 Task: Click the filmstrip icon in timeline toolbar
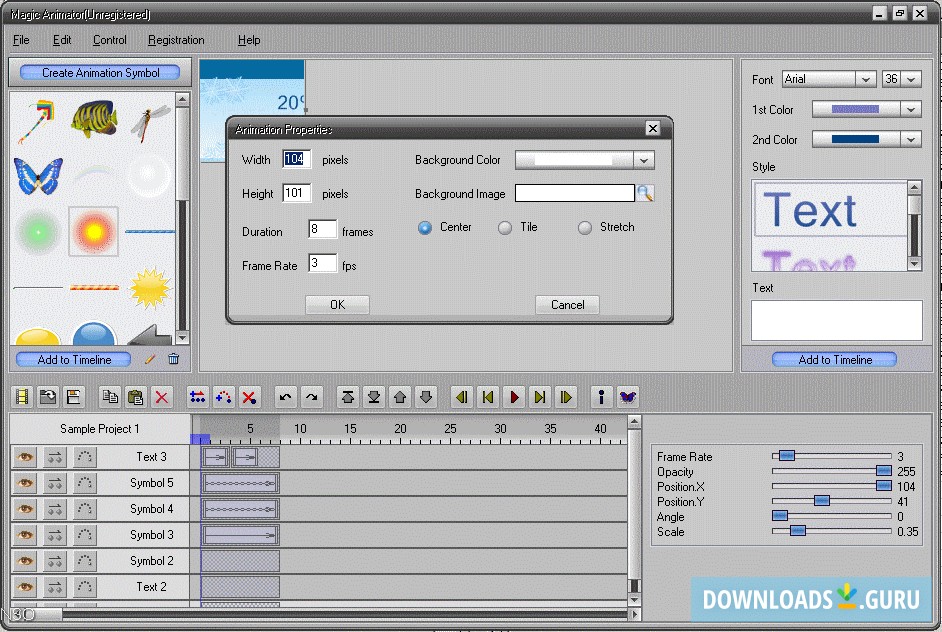(x=22, y=397)
